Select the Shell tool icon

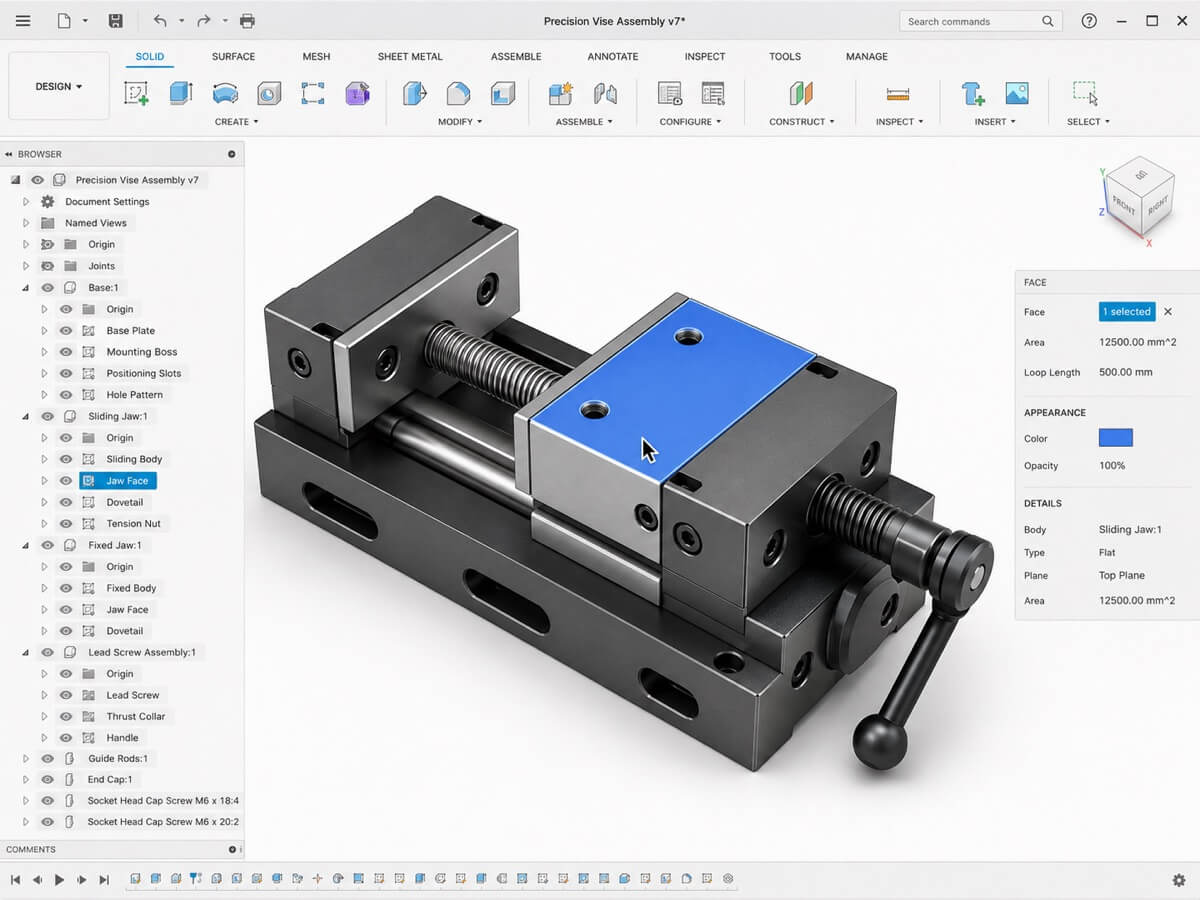tap(503, 94)
